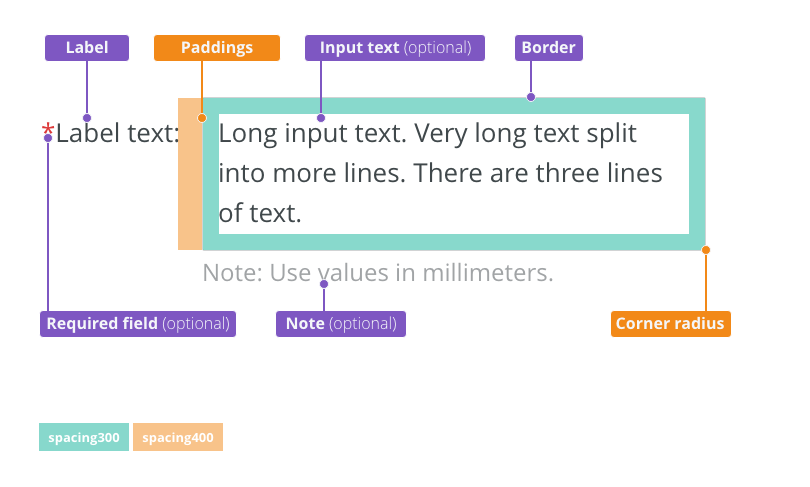Click the note about millimeters
This screenshot has width=810, height=487.
click(378, 273)
